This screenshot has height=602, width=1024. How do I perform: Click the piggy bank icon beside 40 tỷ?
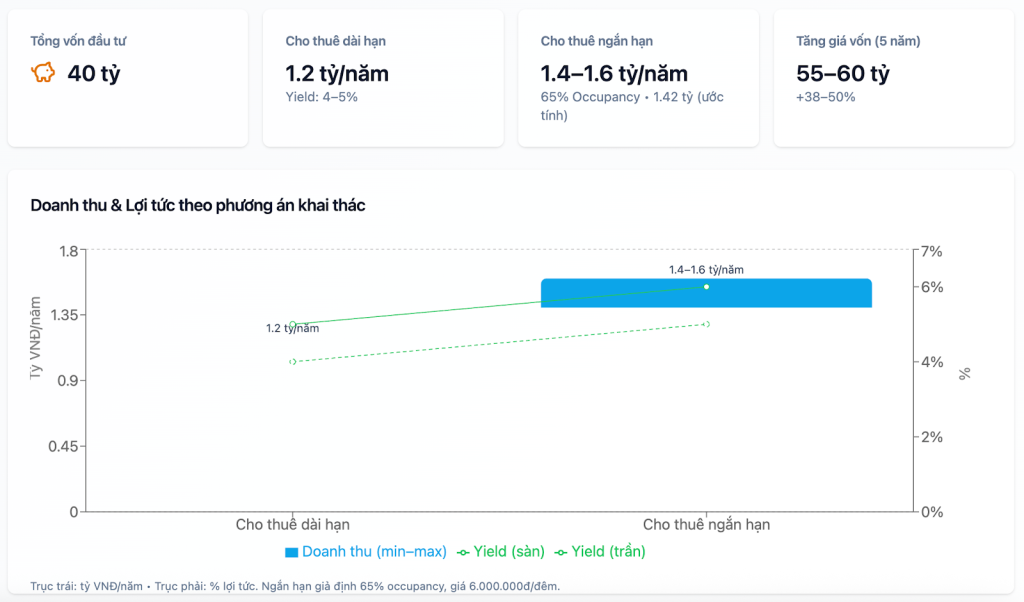pos(43,73)
